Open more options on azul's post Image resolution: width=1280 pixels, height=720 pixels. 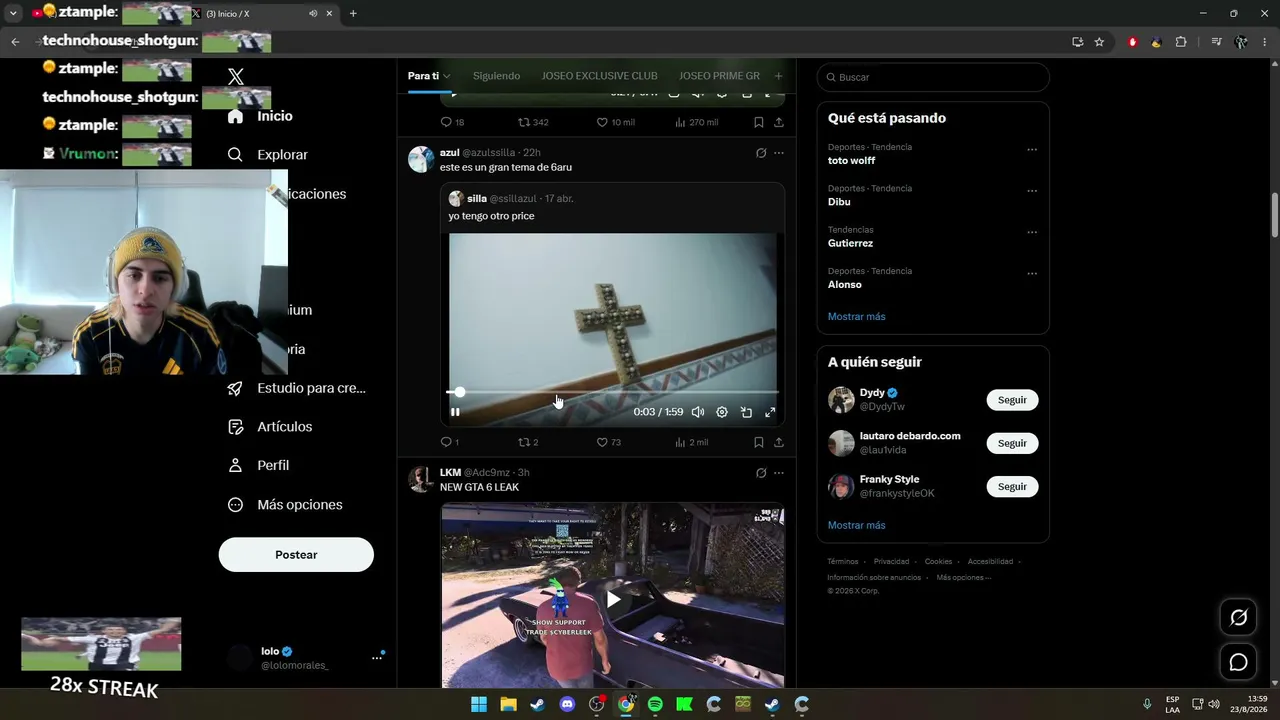tap(779, 153)
